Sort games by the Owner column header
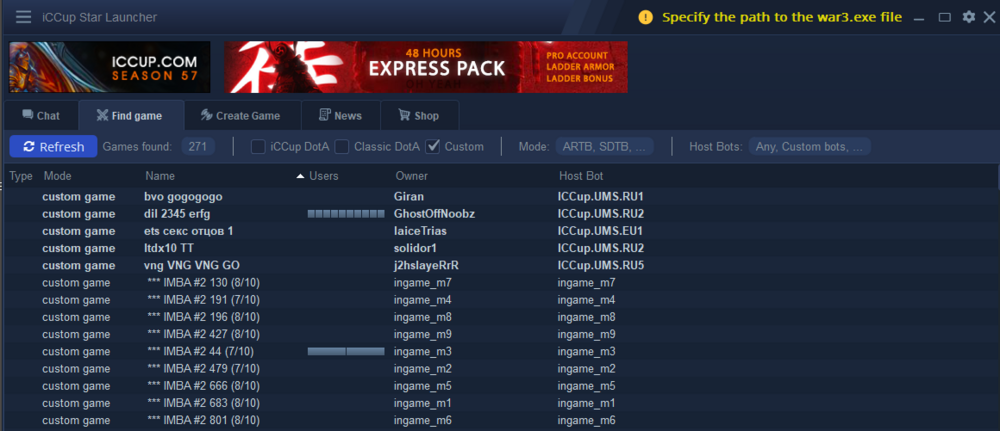Screen dimensions: 1000x431 [411, 176]
